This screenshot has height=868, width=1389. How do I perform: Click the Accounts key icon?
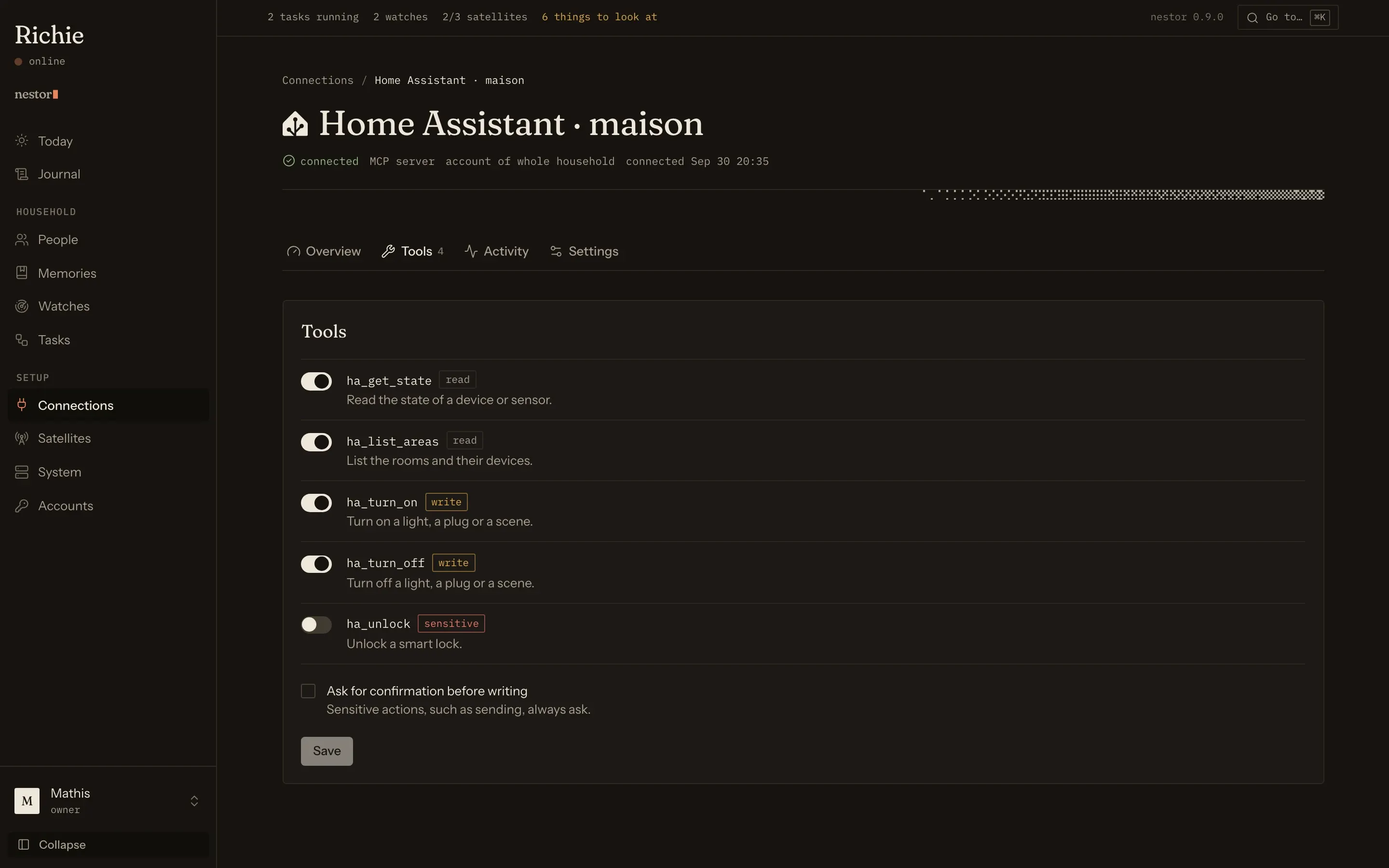[22, 506]
